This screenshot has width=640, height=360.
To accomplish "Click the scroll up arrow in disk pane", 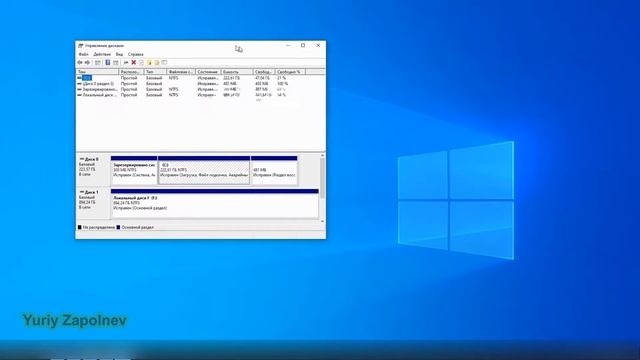I will pyautogui.click(x=322, y=156).
